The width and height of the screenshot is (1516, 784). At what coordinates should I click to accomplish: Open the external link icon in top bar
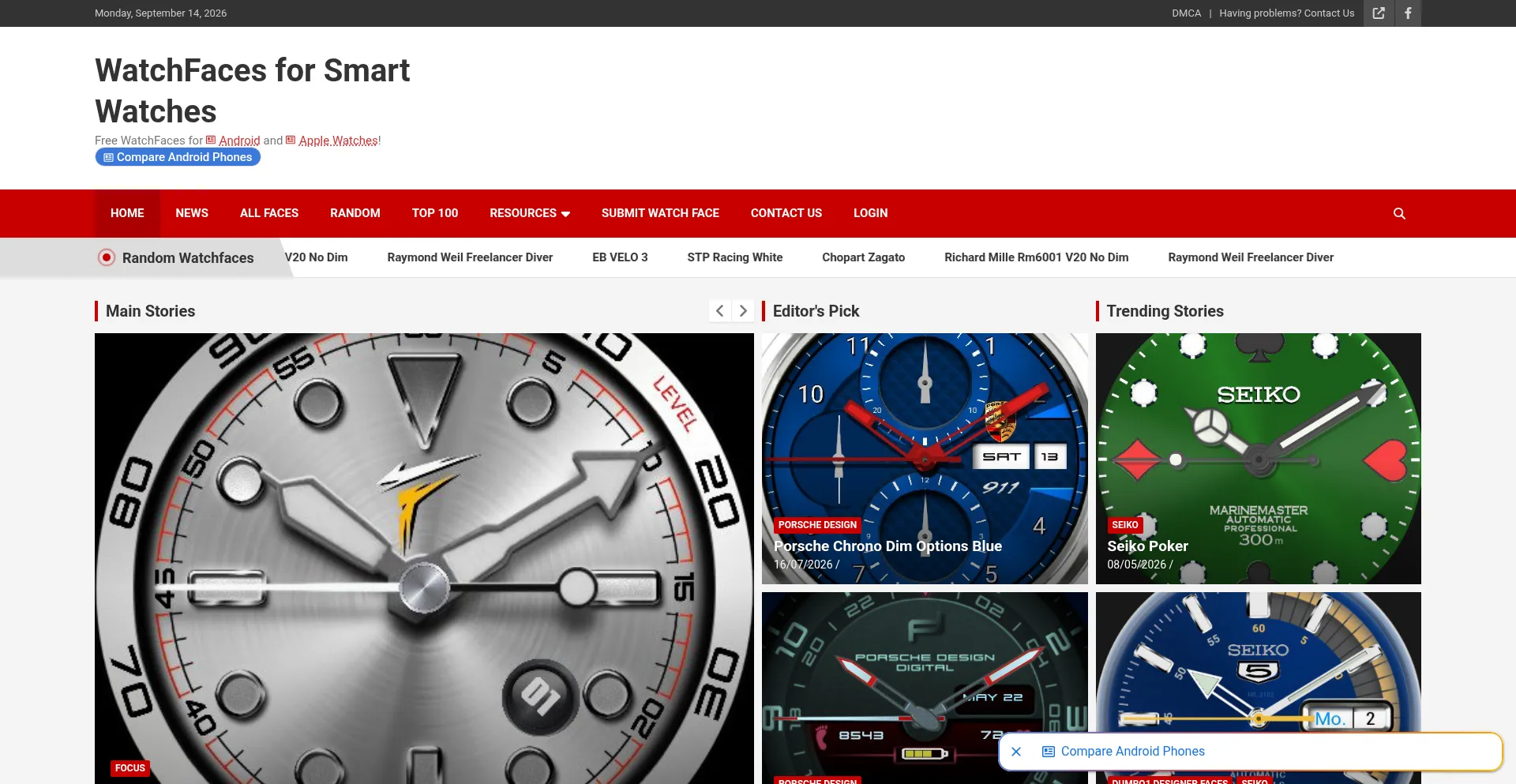[x=1379, y=13]
